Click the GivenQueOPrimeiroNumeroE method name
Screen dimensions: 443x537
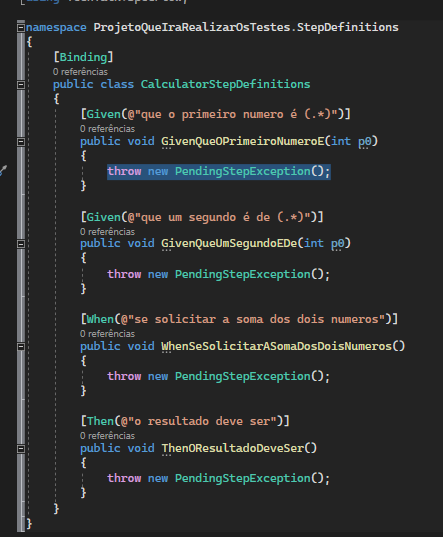pyautogui.click(x=243, y=141)
